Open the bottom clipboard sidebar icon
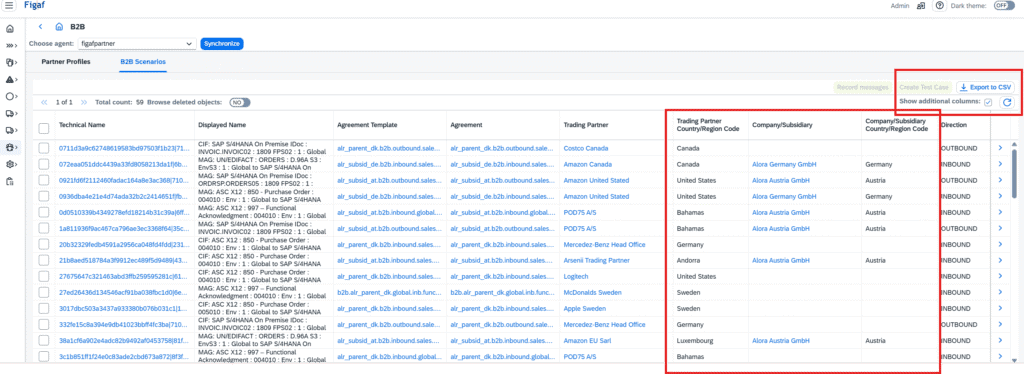Image resolution: width=1024 pixels, height=374 pixels. click(10, 181)
